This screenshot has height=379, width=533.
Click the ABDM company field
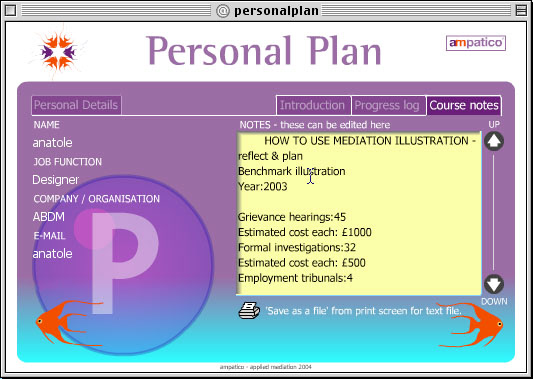pos(49,217)
